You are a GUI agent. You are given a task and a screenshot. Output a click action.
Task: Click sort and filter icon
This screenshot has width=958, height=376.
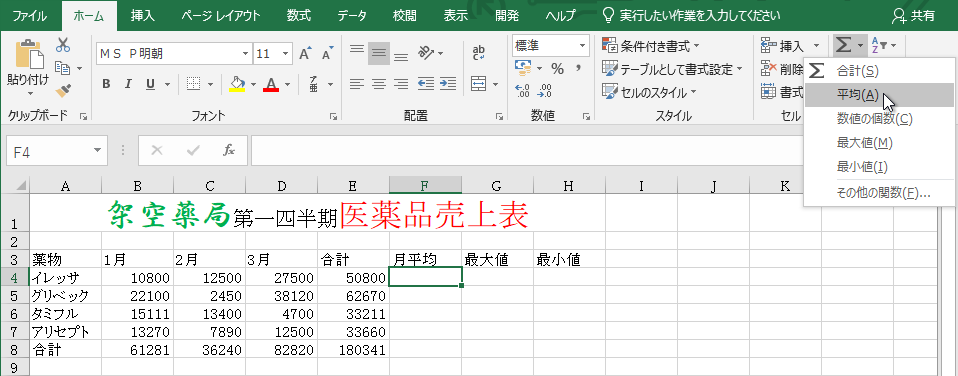coord(879,45)
